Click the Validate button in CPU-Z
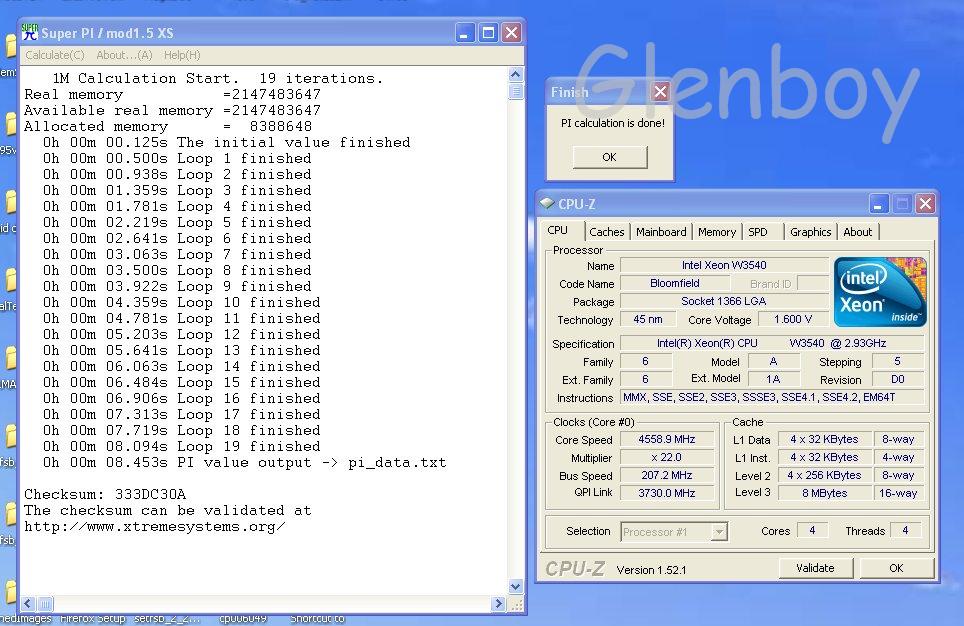Image resolution: width=964 pixels, height=626 pixels. [x=815, y=568]
